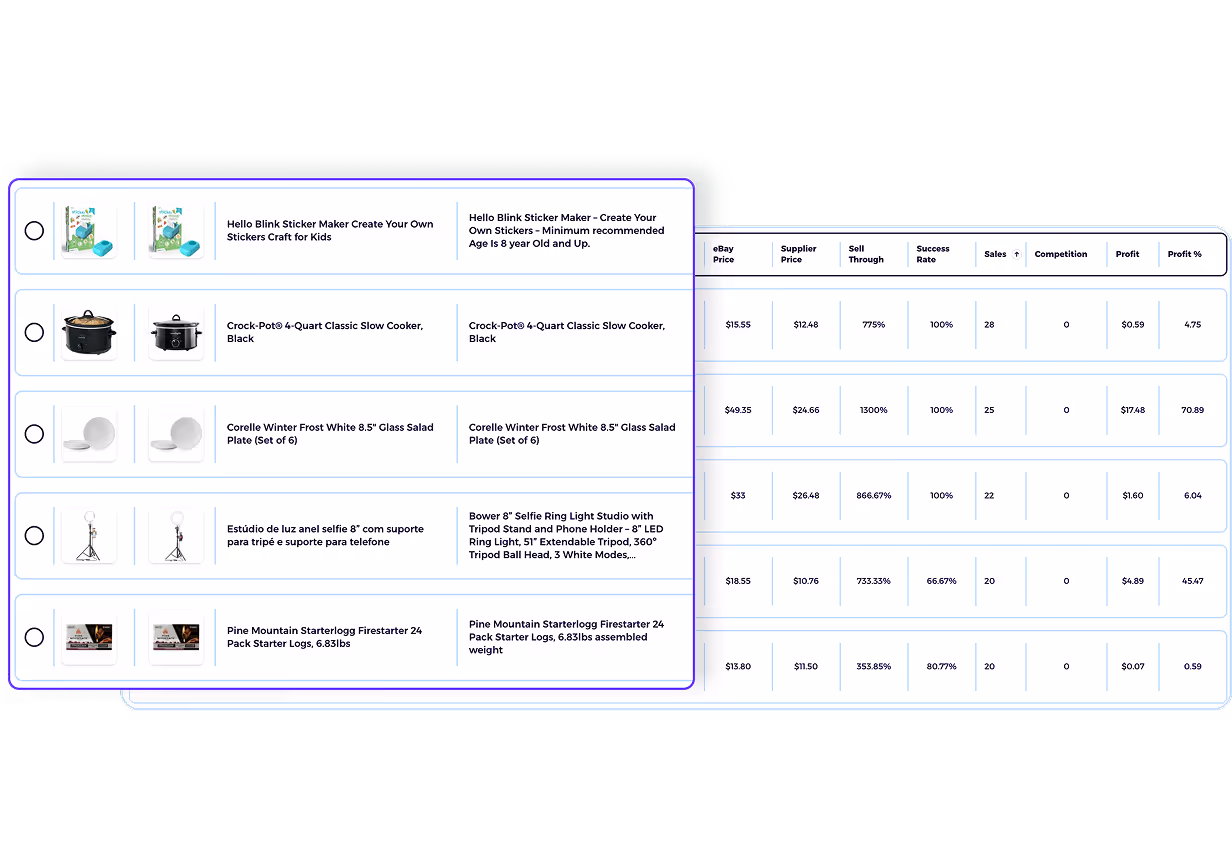Click the supplier price $12.48
Screen dimensions: 1232x859
pyautogui.click(x=806, y=325)
